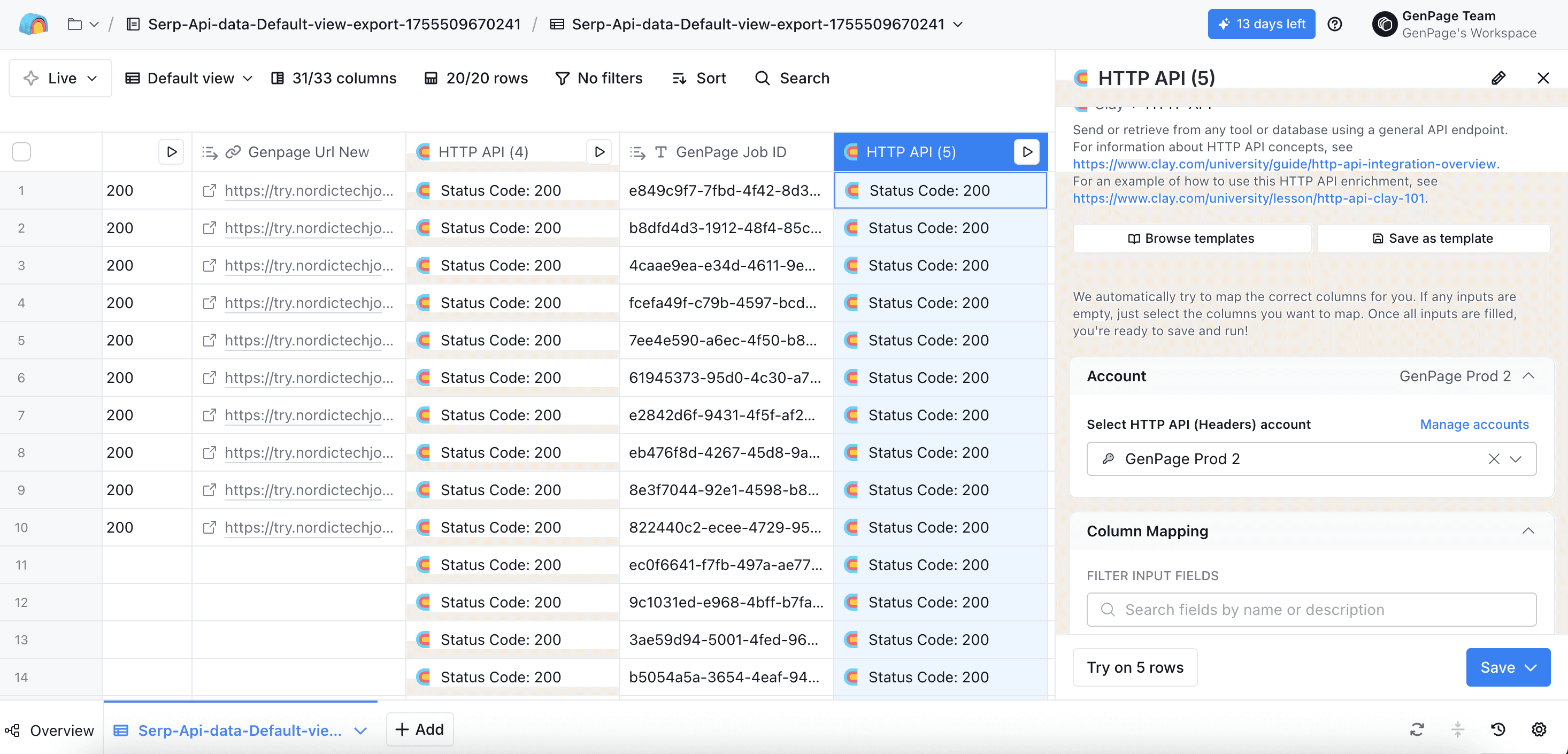Clear the GenPage Prod 2 account selection
The height and width of the screenshot is (754, 1568).
(x=1494, y=459)
